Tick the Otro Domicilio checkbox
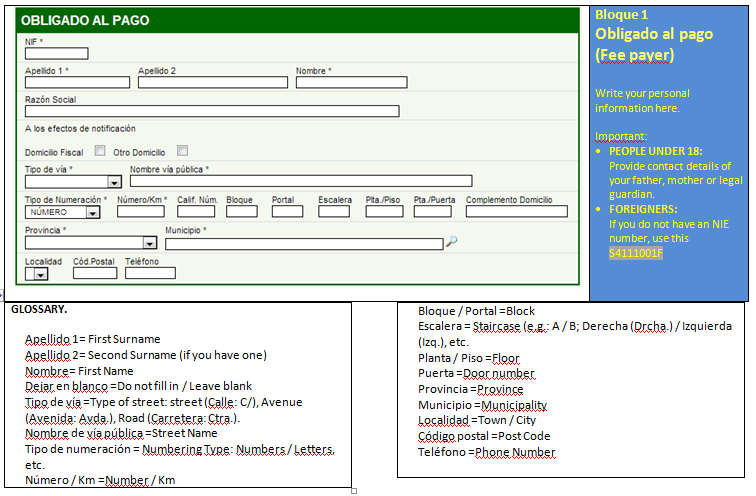The height and width of the screenshot is (496, 756). pyautogui.click(x=182, y=151)
